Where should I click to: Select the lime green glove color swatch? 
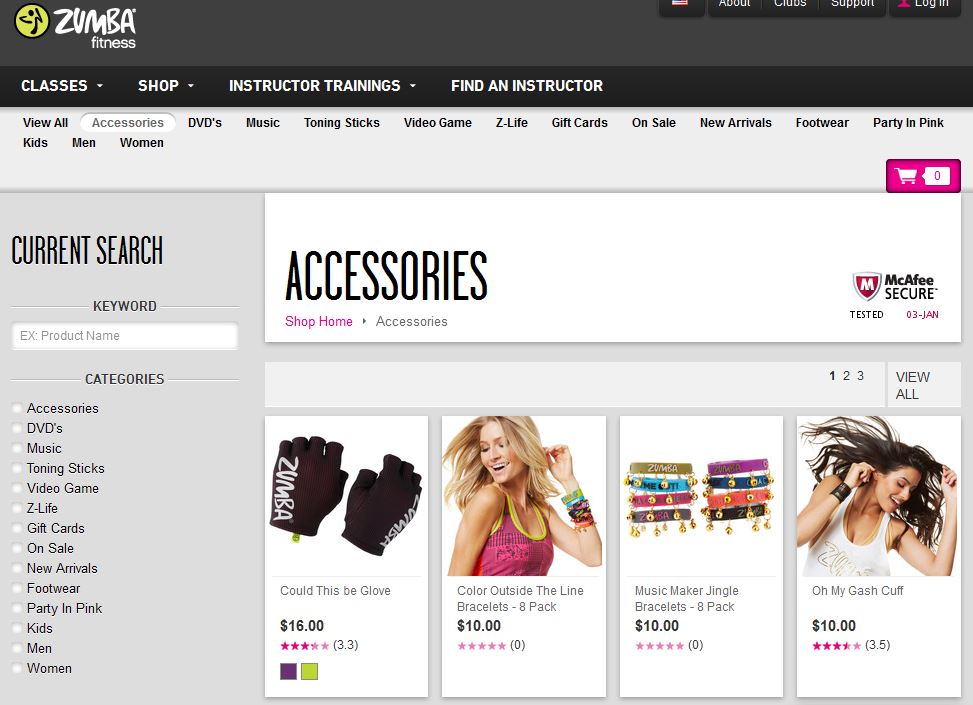310,671
